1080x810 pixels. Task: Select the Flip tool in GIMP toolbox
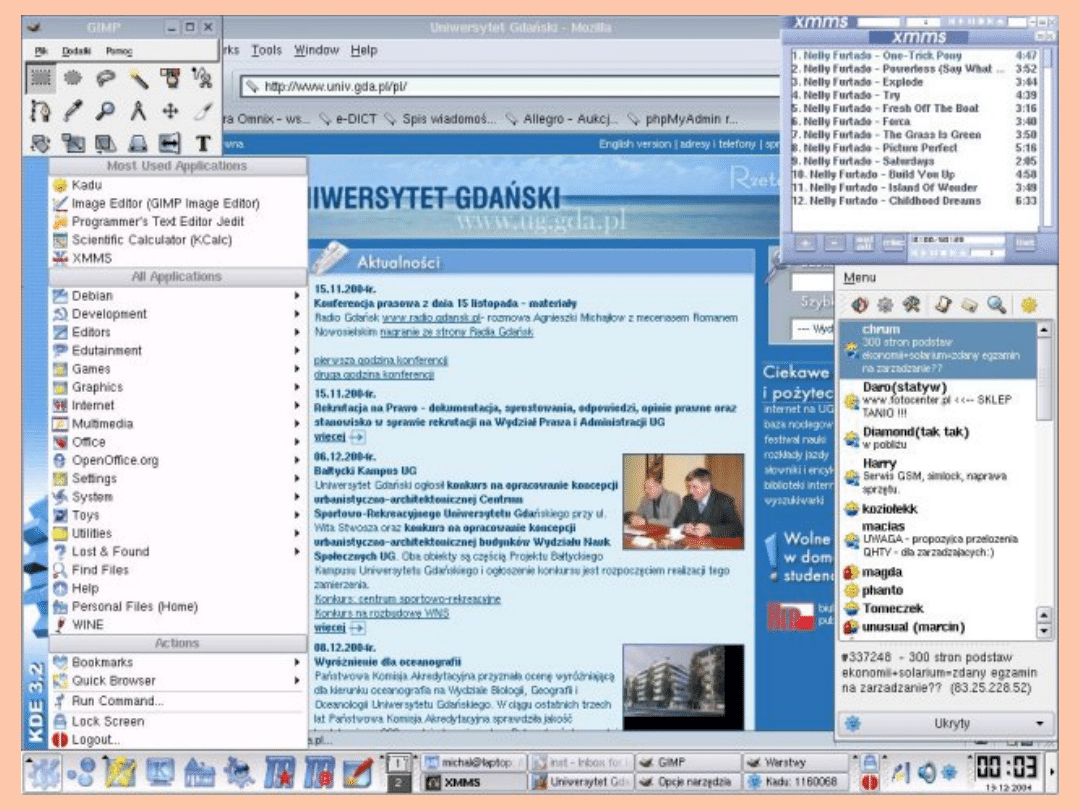tap(170, 143)
